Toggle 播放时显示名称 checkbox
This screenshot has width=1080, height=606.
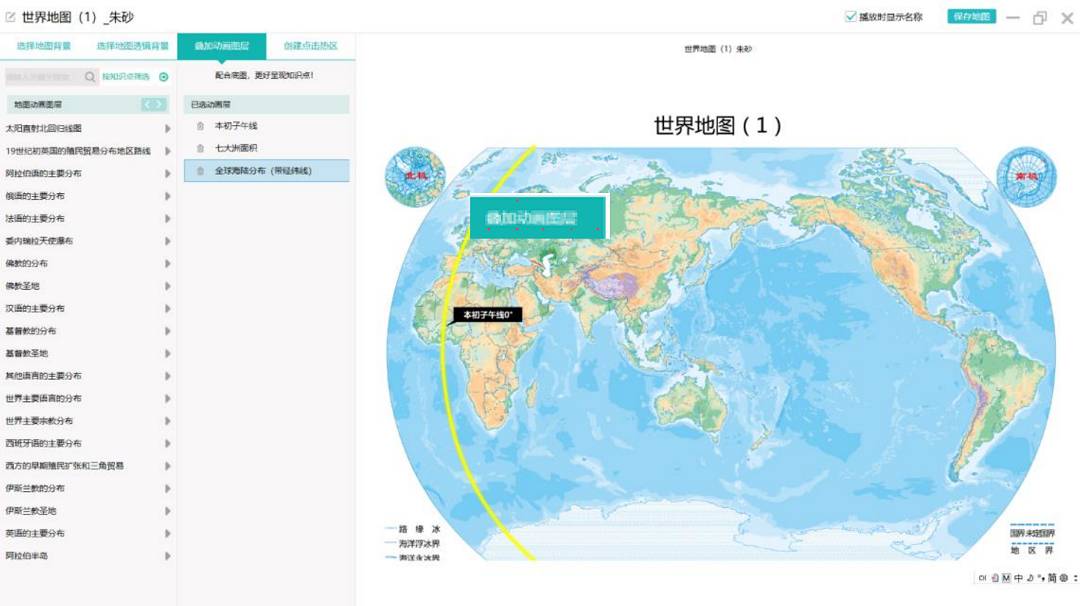tap(851, 17)
